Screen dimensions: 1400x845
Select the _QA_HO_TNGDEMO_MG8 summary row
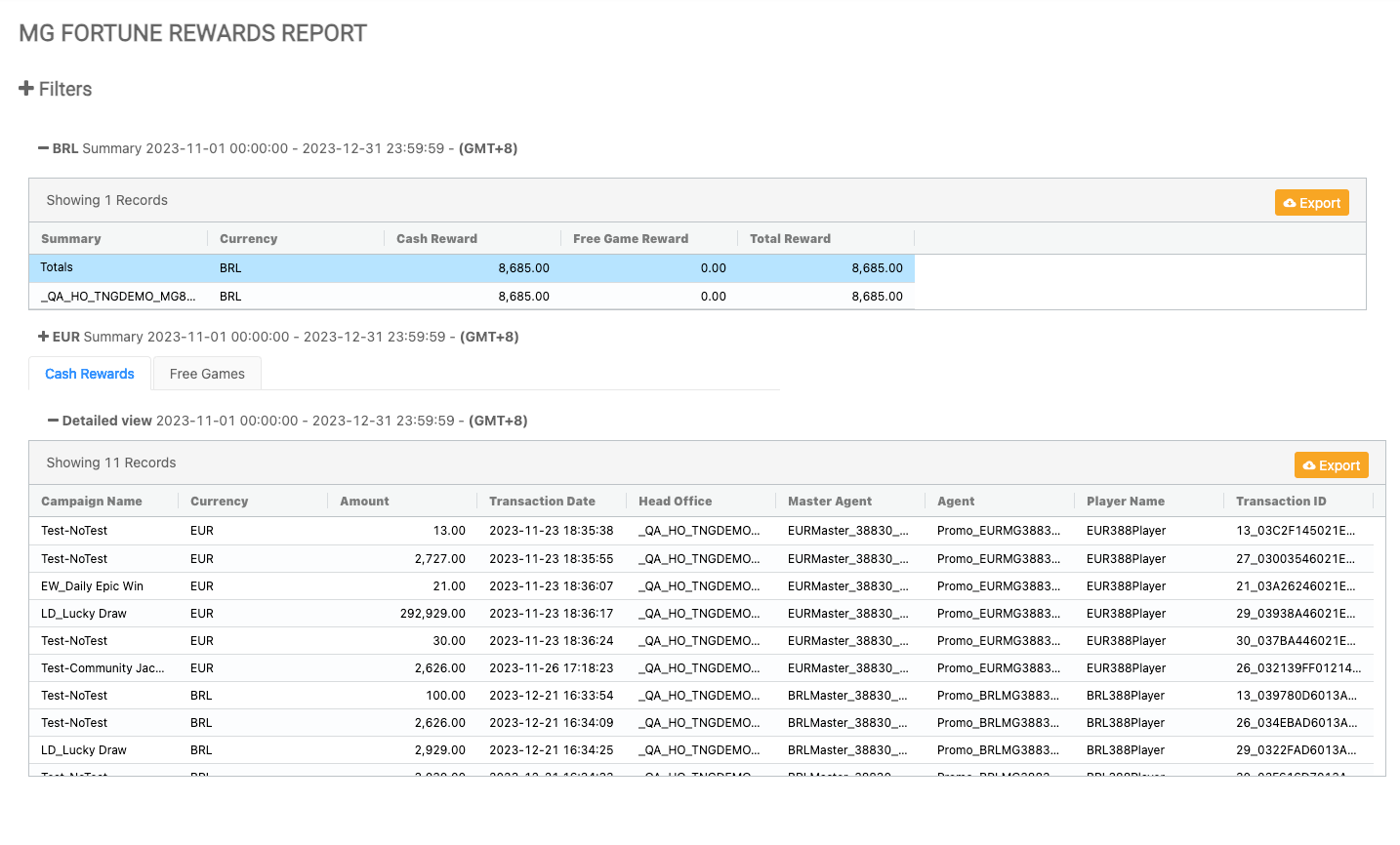[472, 297]
